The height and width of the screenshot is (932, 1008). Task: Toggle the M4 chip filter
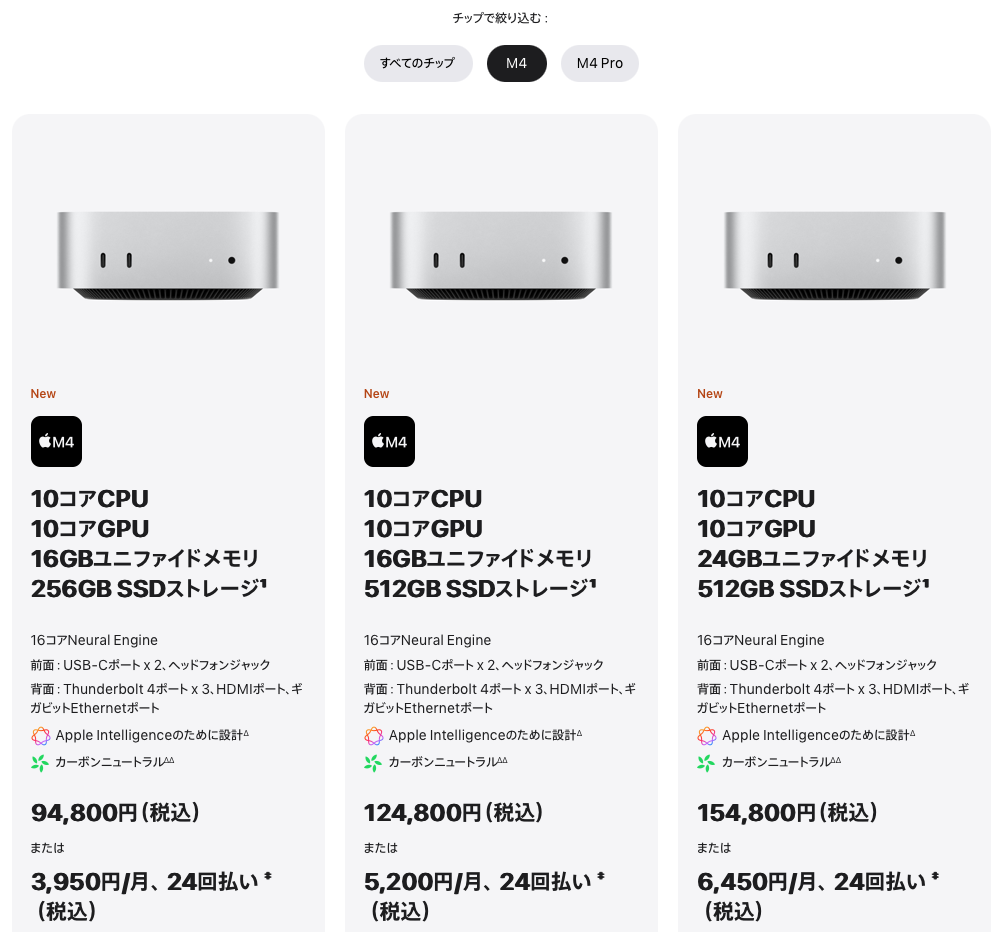(x=516, y=63)
